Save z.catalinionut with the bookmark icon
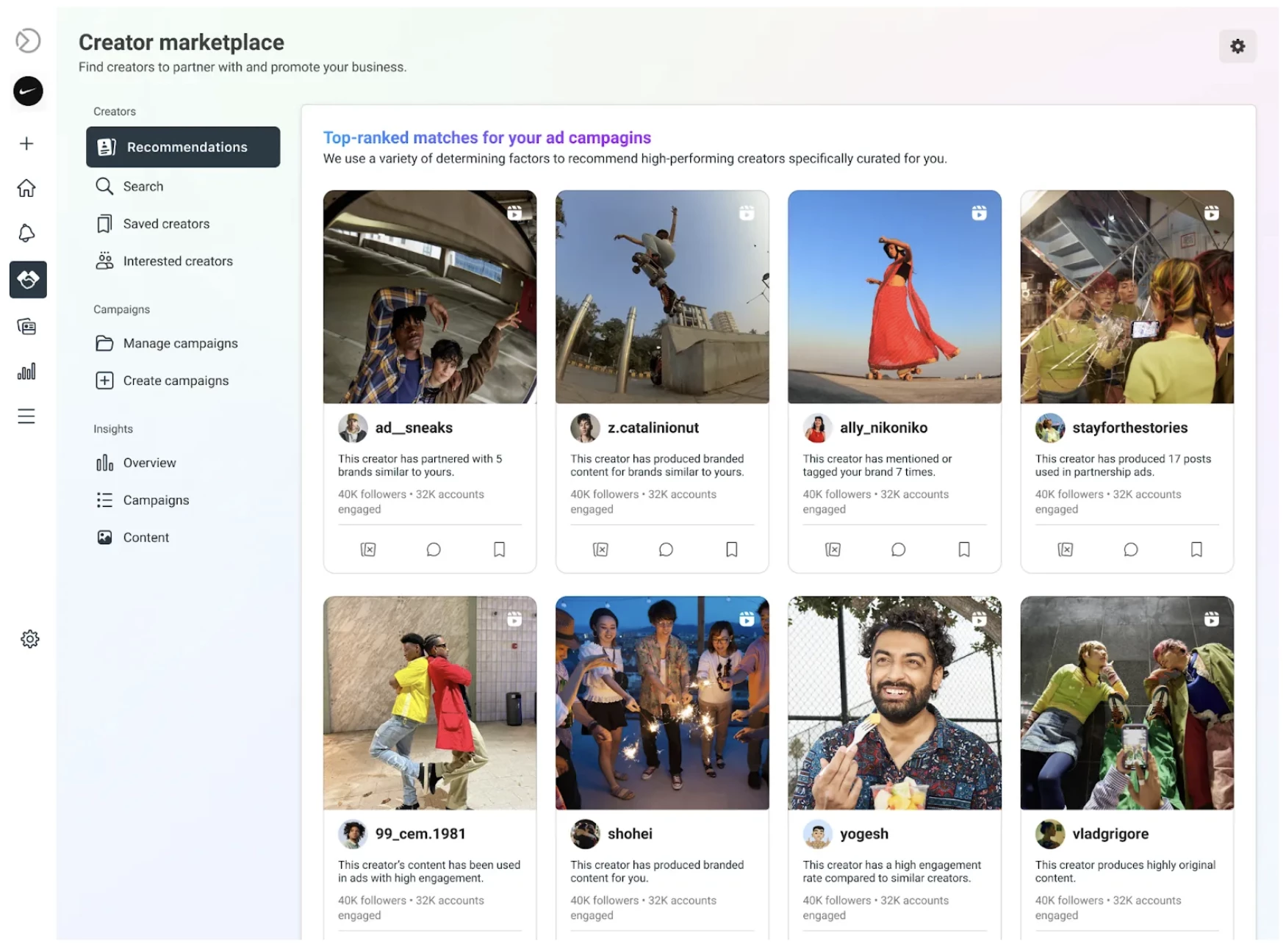Image resolution: width=1286 pixels, height=952 pixels. point(732,549)
